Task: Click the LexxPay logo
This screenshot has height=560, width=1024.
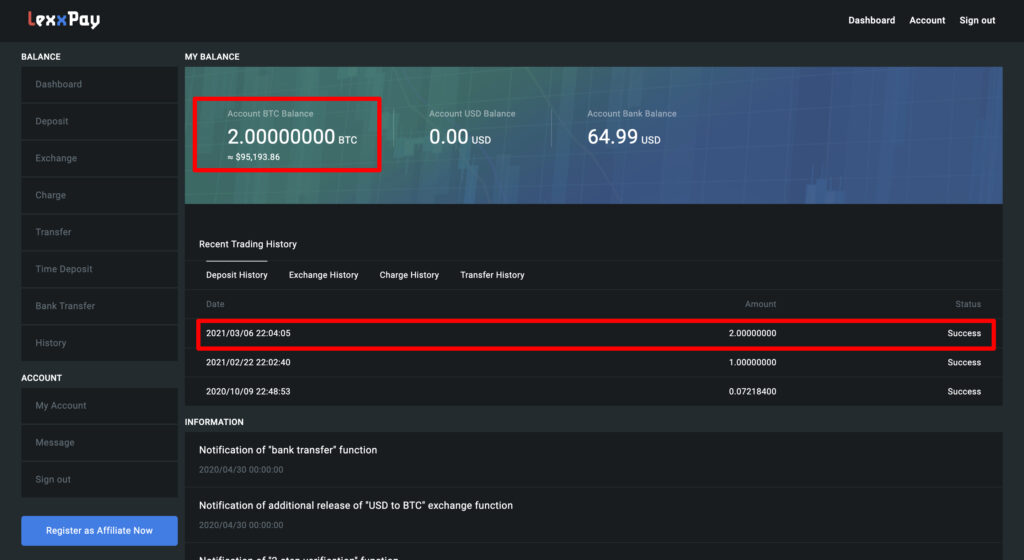Action: [64, 20]
